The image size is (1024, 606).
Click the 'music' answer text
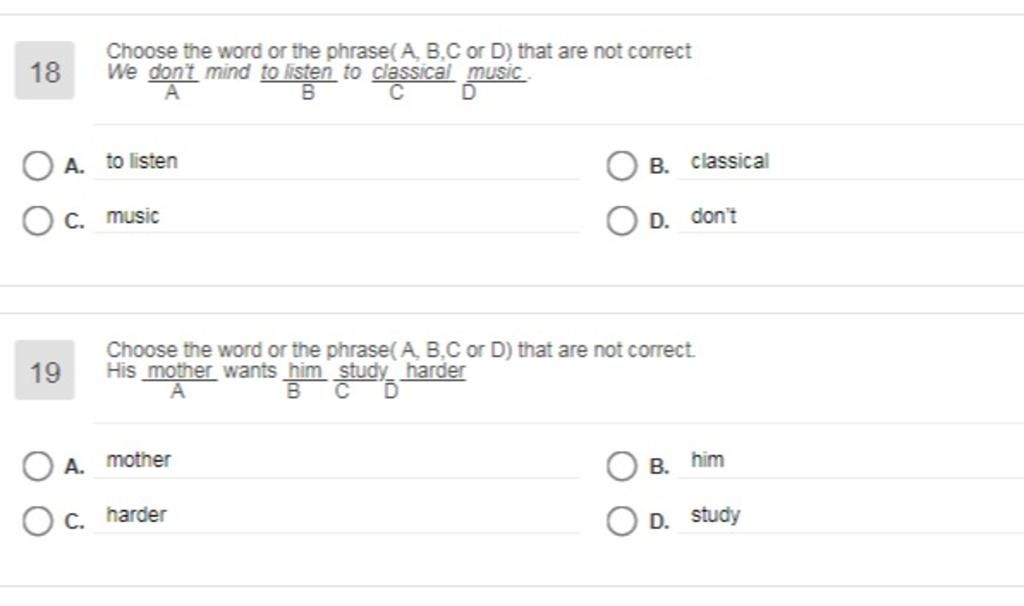133,216
